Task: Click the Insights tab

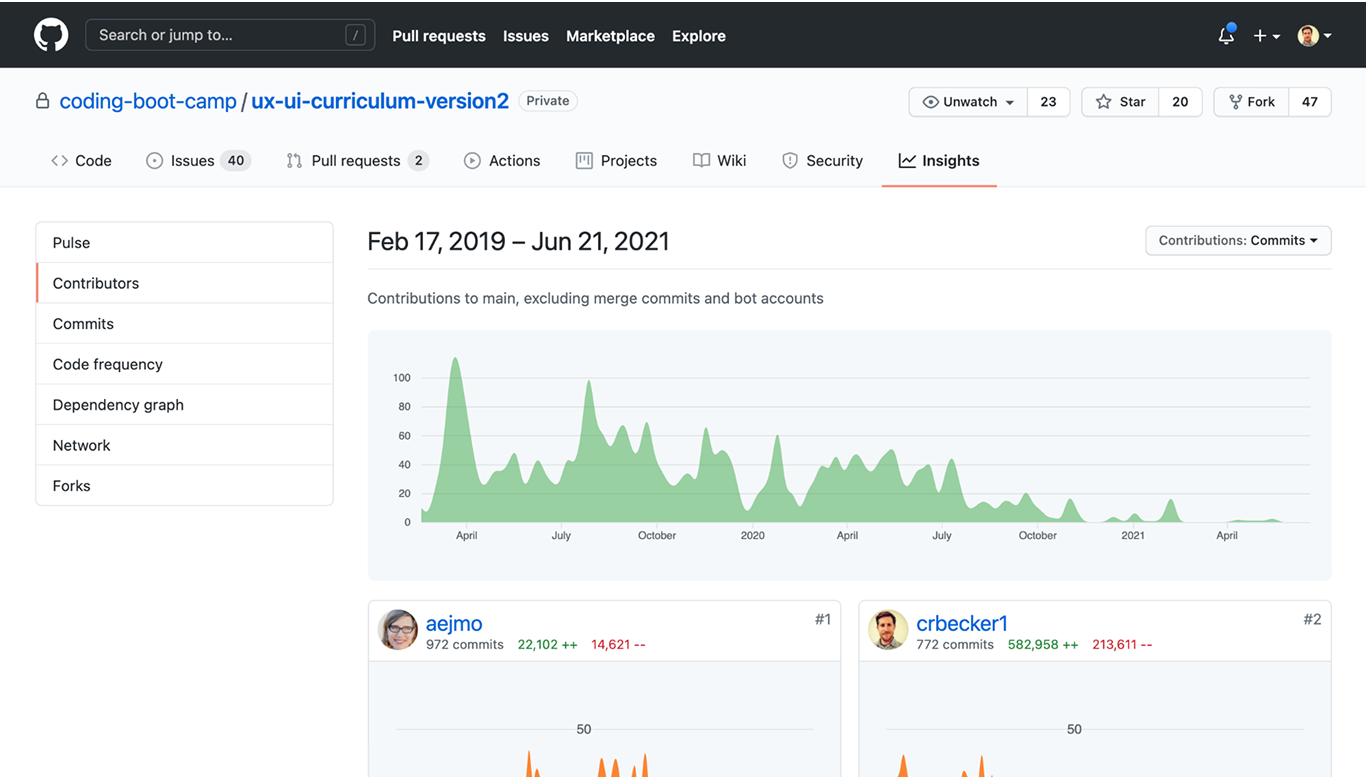Action: coord(939,161)
